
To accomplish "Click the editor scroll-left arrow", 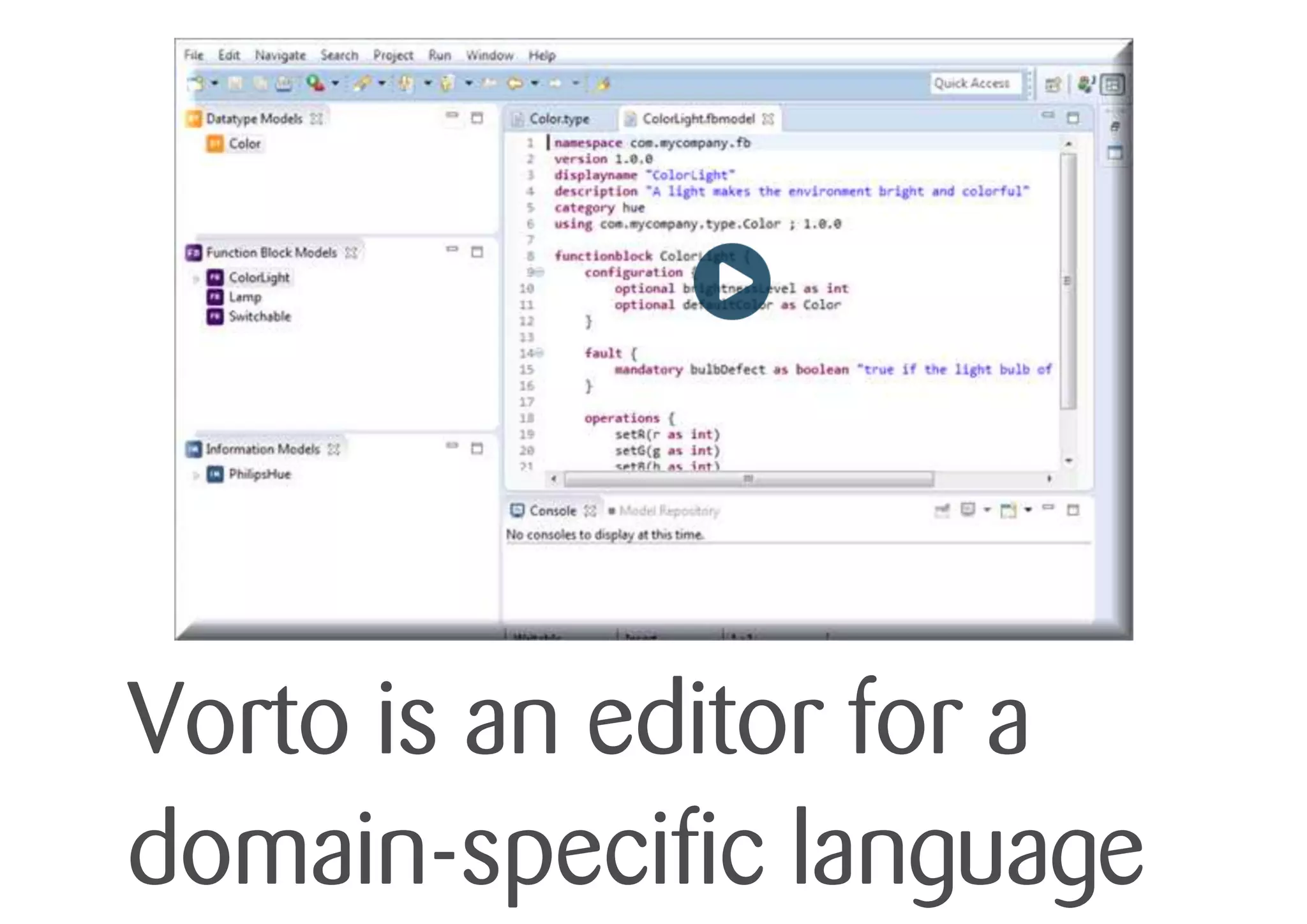I will 554,479.
